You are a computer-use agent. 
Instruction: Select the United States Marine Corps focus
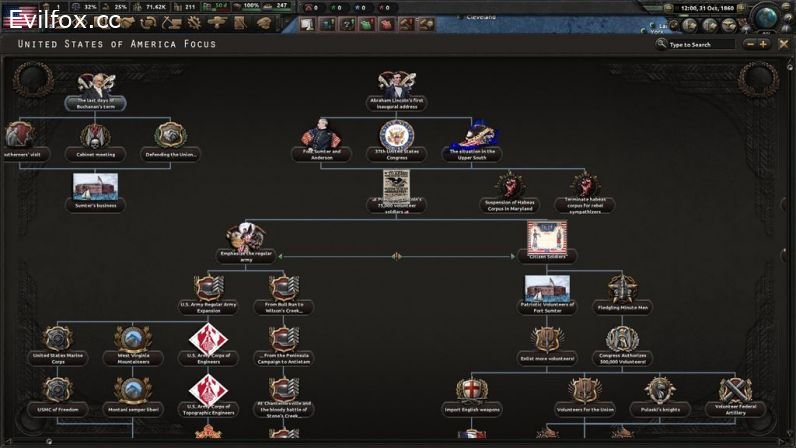[57, 340]
